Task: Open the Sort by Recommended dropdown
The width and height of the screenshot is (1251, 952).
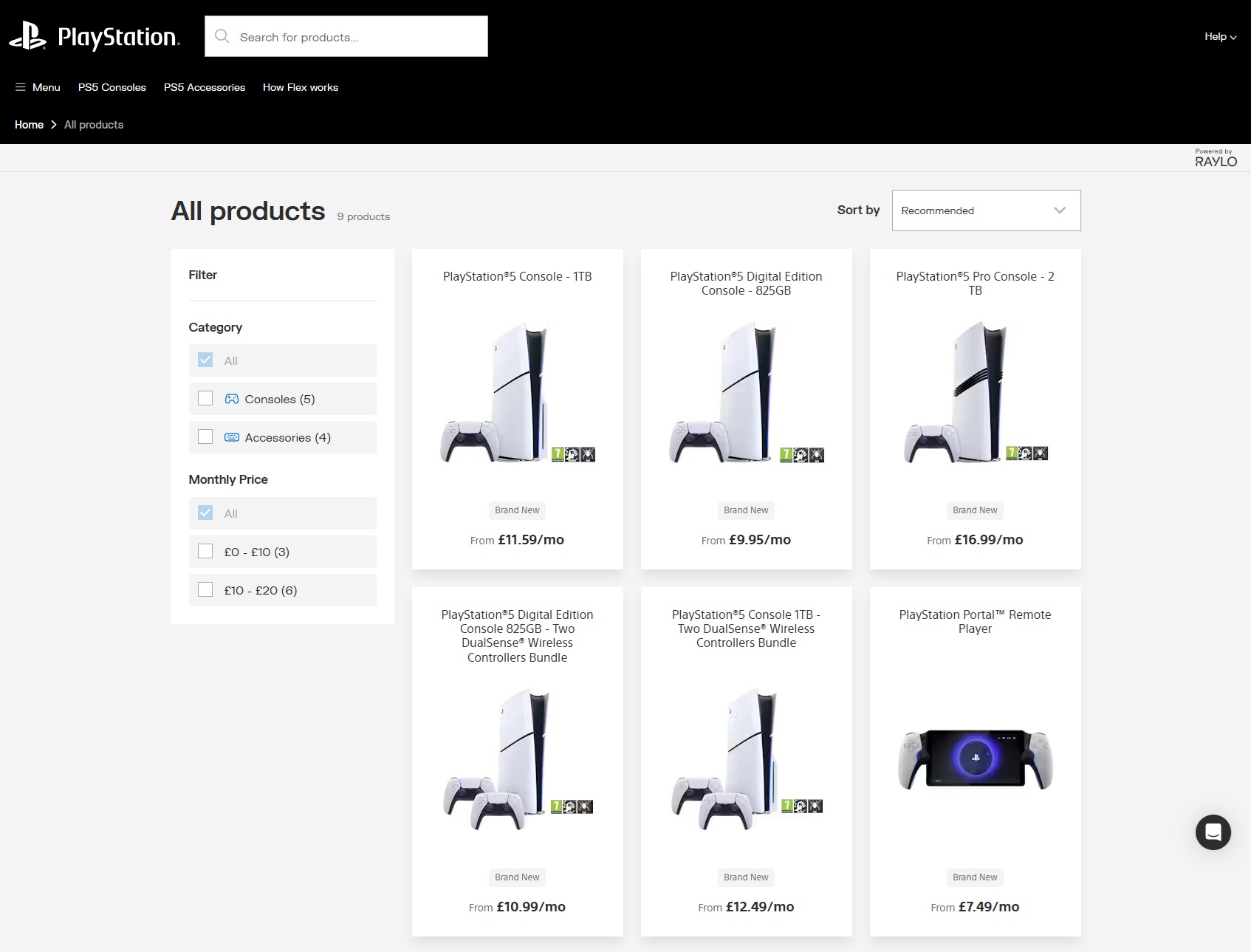Action: (986, 210)
